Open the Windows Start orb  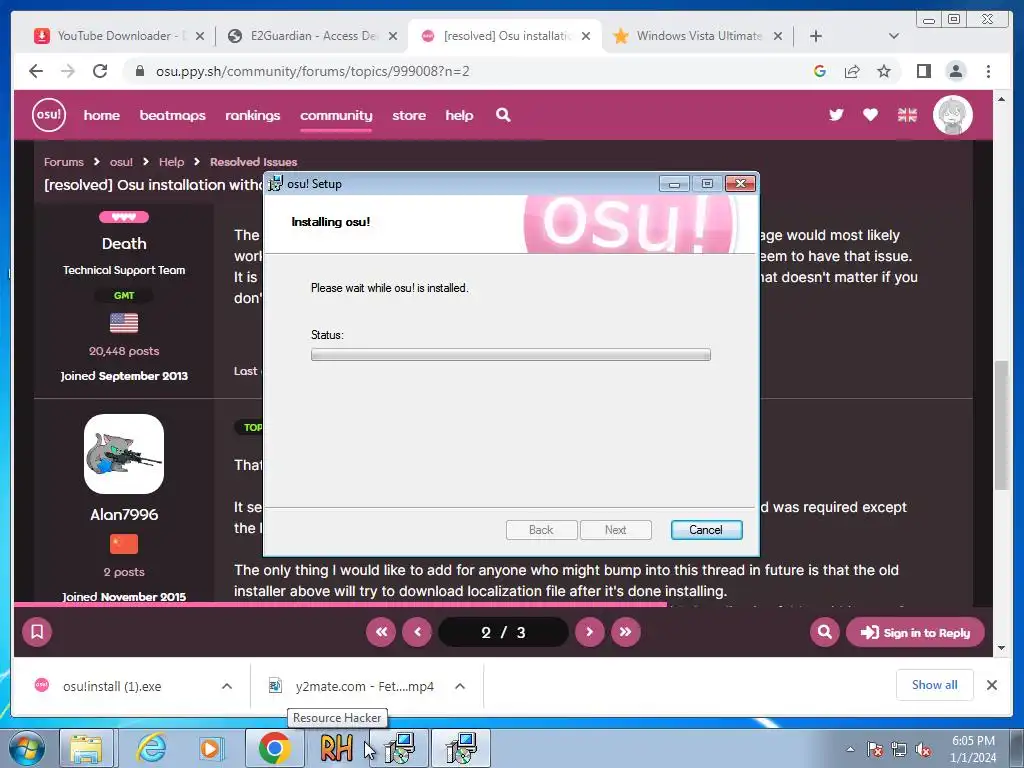27,748
